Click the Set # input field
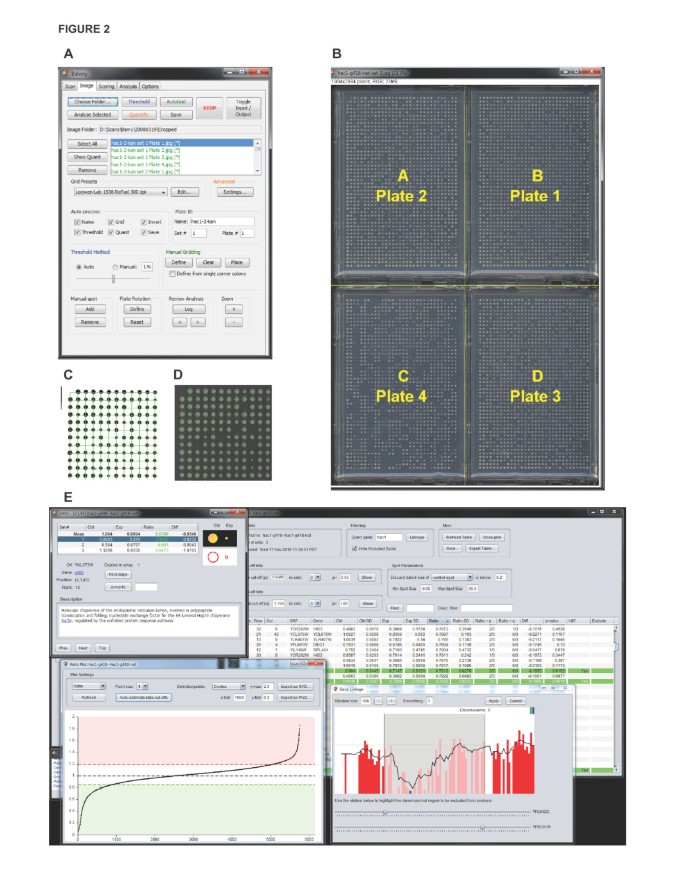Image resolution: width=685 pixels, height=886 pixels. pos(198,233)
